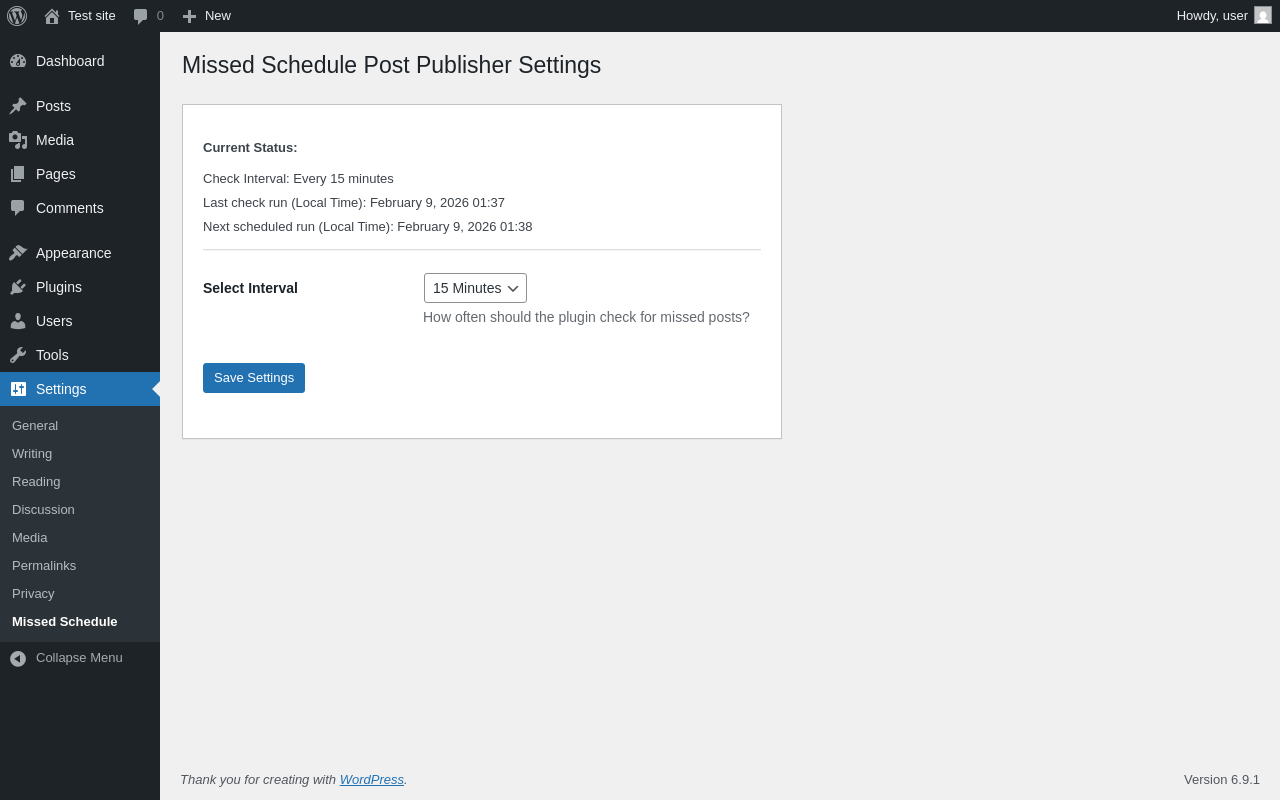1280x800 pixels.
Task: Open the Missed Schedule submenu item
Action: (x=65, y=622)
